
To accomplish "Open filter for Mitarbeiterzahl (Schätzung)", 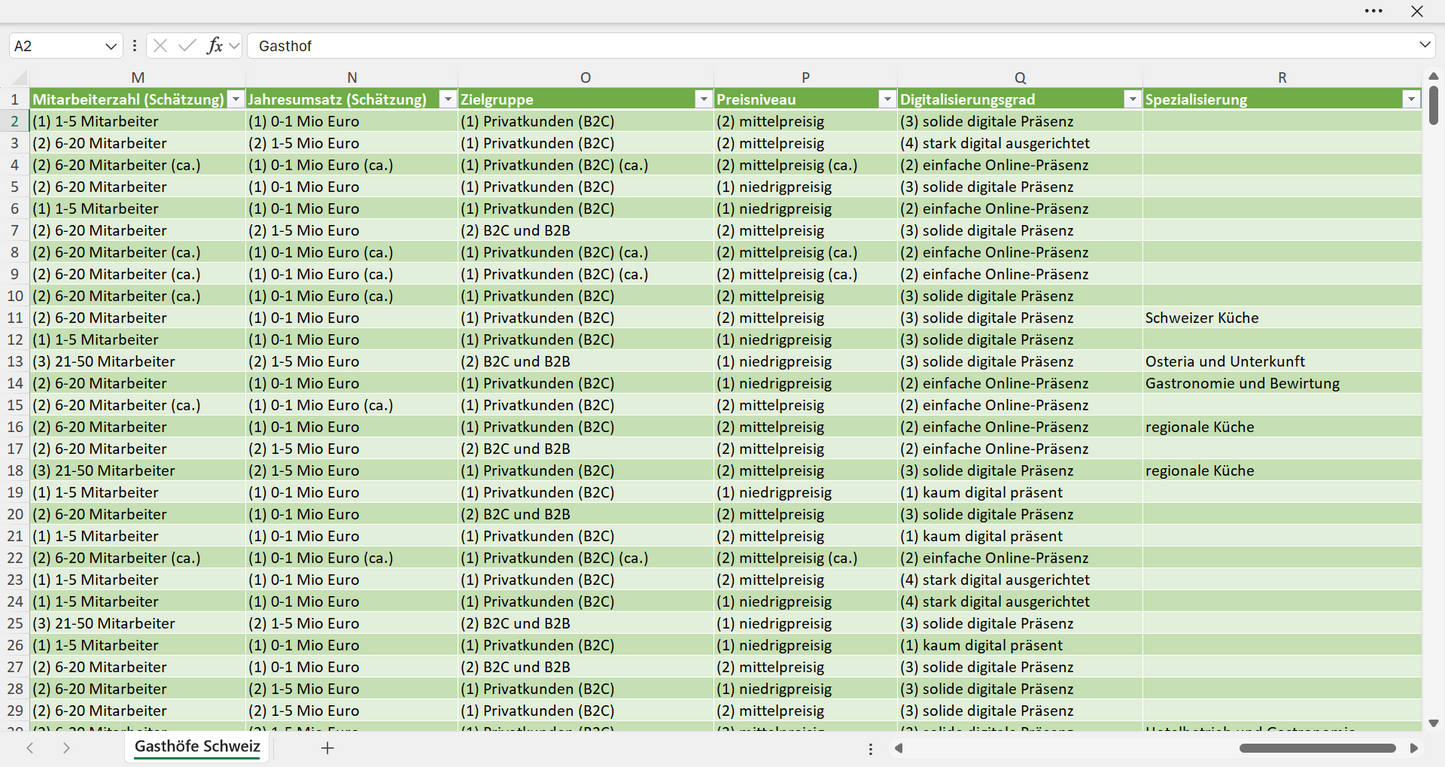I will pos(235,99).
